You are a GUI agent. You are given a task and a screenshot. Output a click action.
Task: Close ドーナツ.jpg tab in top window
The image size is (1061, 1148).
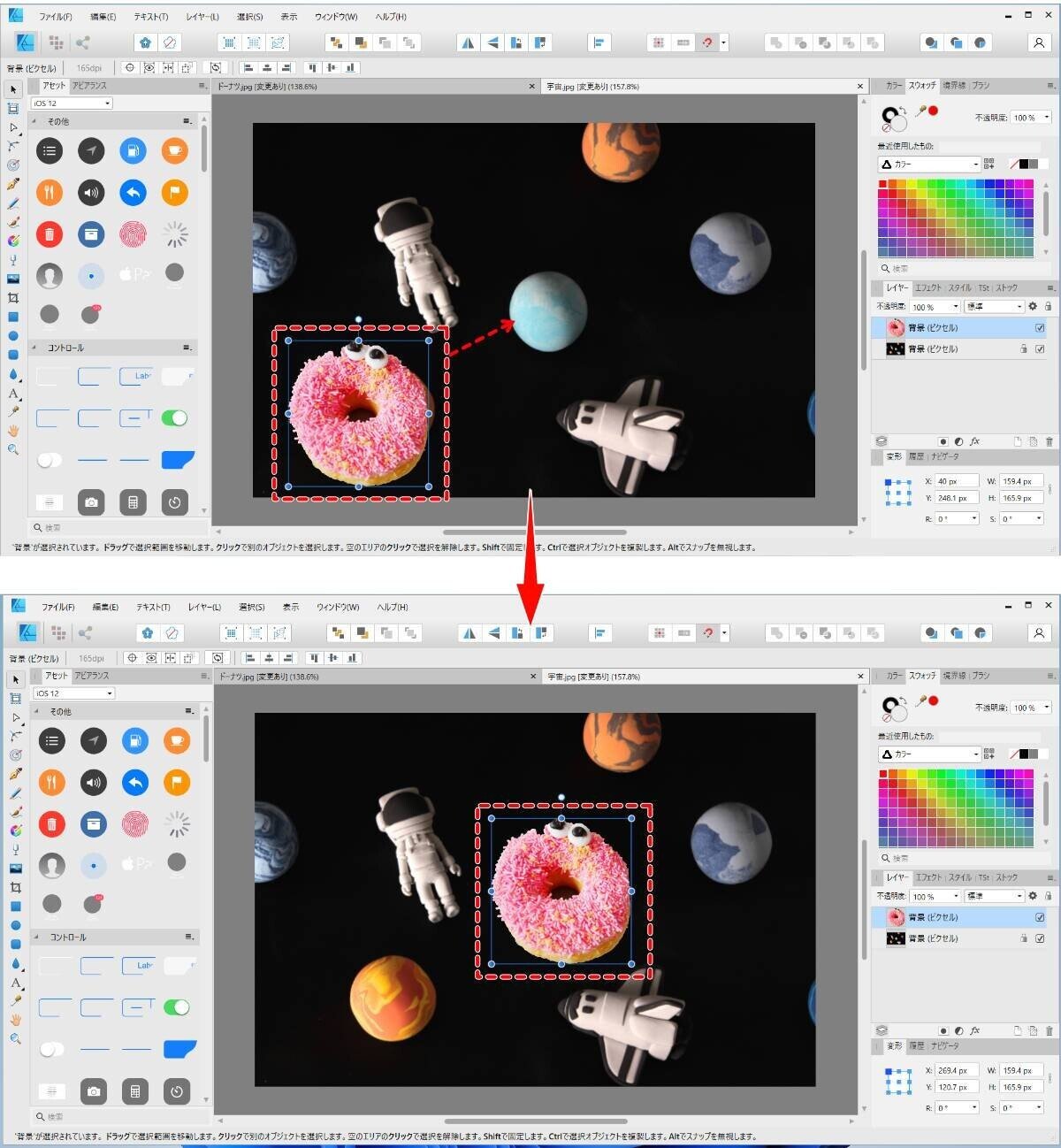[531, 87]
